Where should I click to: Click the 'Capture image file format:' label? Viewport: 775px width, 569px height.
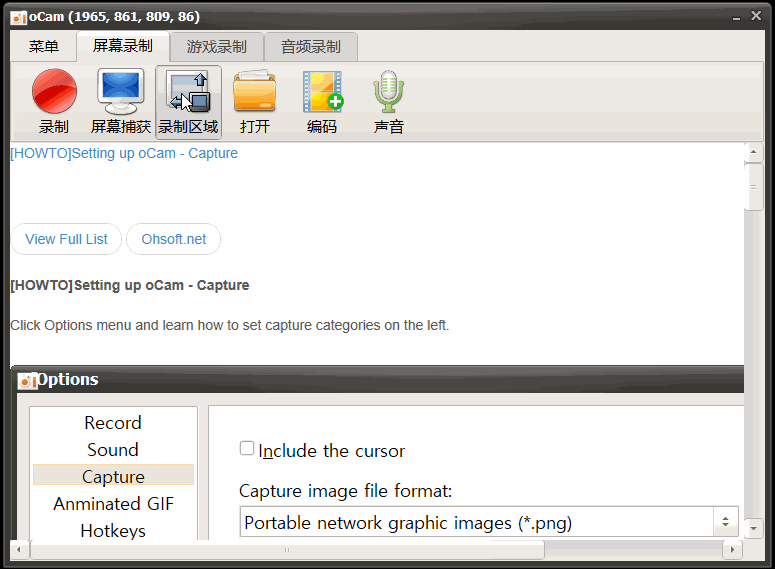(345, 491)
